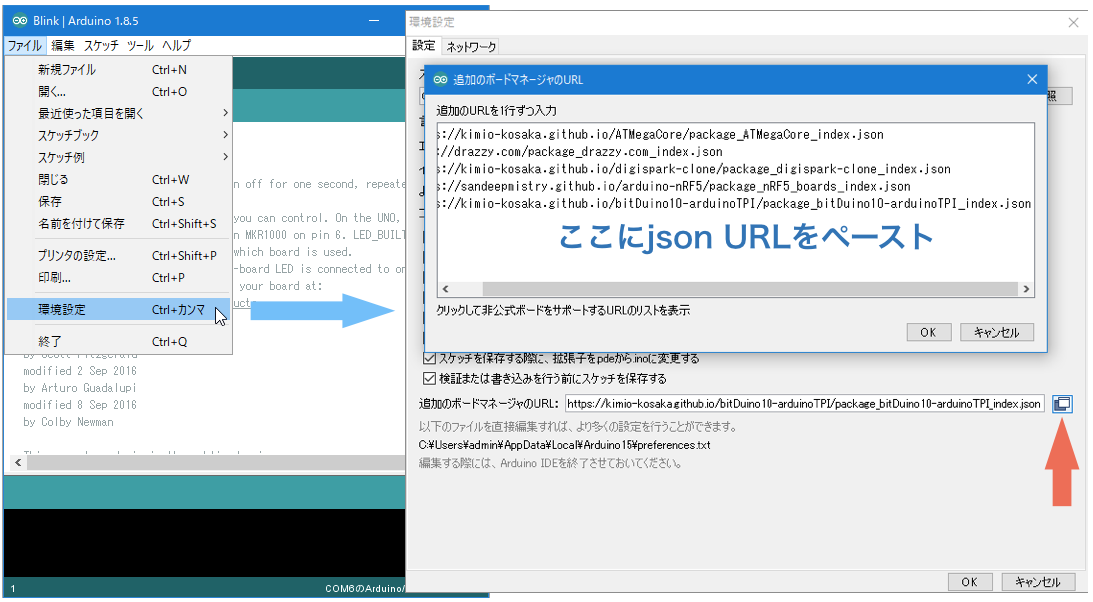Click the URL list horizontal scrollbar thumb
Screen dimensions: 1093x602
click(x=750, y=288)
